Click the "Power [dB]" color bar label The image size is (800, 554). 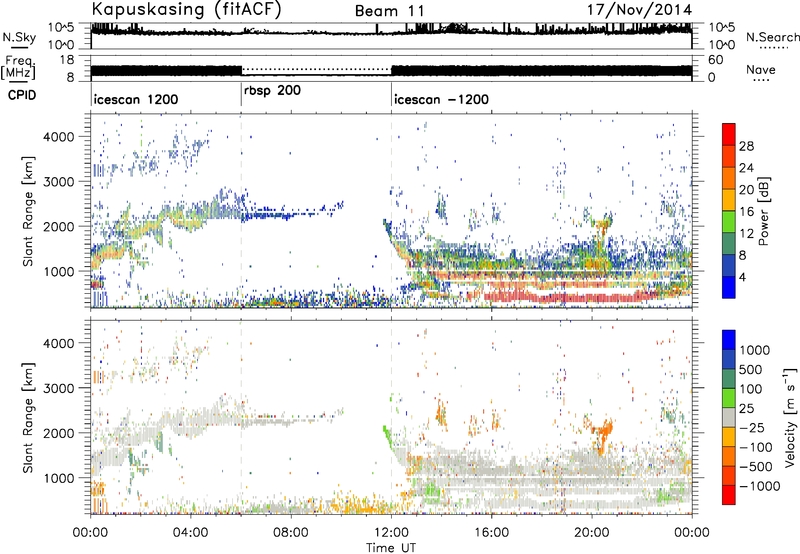tap(764, 211)
